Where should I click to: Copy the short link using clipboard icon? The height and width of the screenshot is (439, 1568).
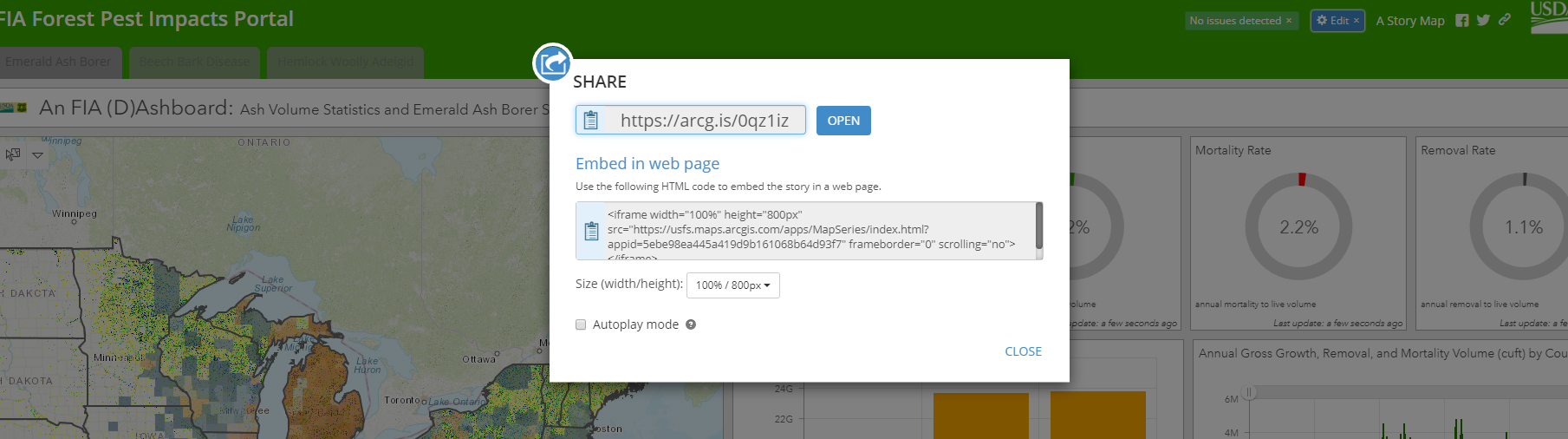coord(591,121)
